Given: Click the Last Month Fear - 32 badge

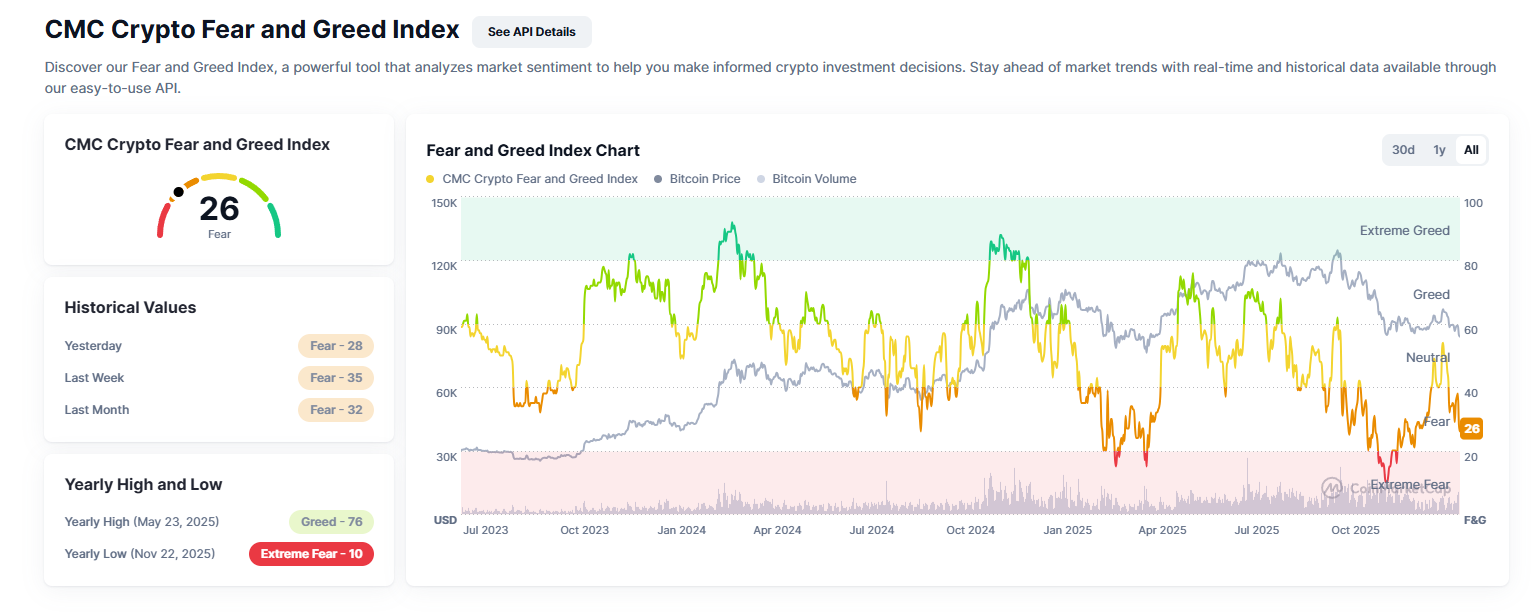Looking at the screenshot, I should pyautogui.click(x=335, y=410).
